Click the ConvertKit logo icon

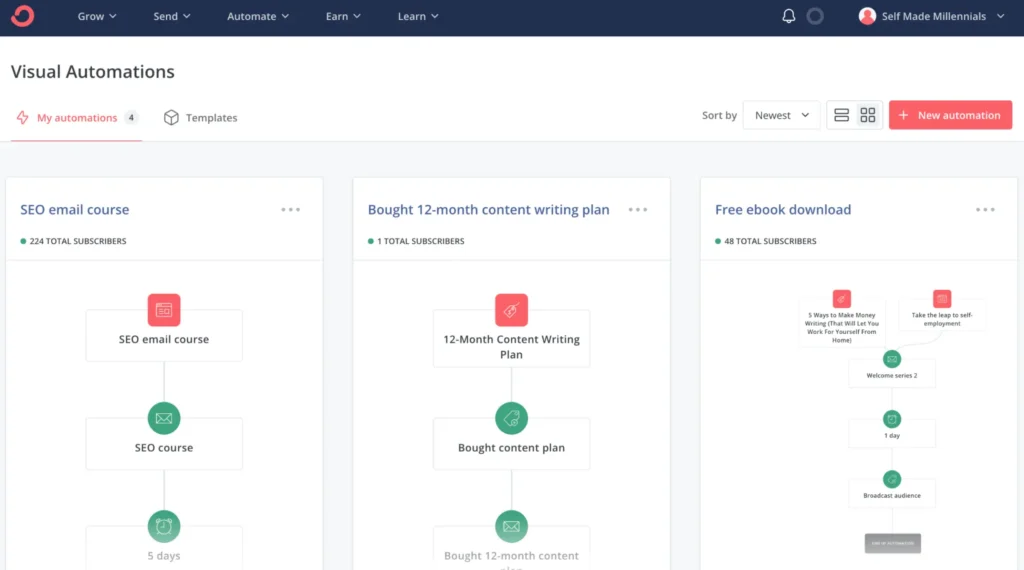22,16
